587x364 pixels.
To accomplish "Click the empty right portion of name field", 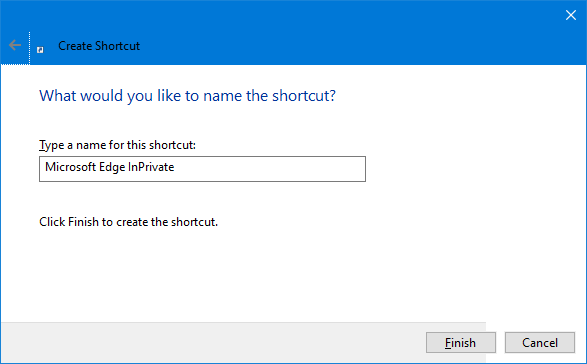I will [270, 169].
